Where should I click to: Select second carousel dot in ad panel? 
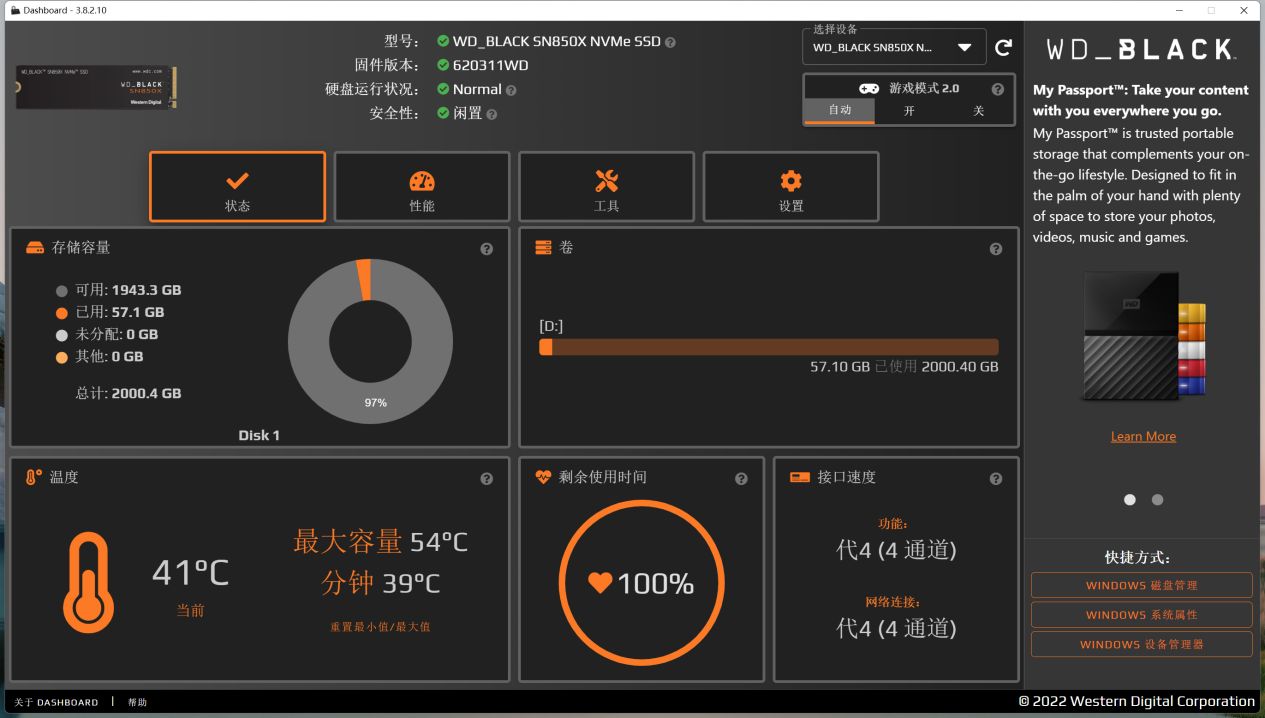point(1157,499)
